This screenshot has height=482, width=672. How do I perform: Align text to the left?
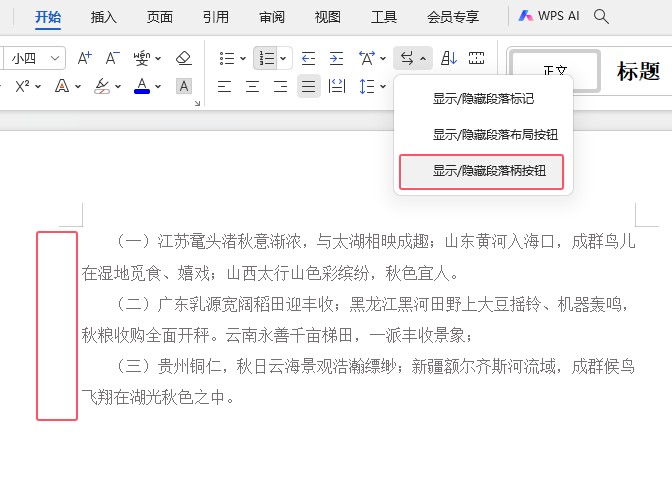(225, 86)
